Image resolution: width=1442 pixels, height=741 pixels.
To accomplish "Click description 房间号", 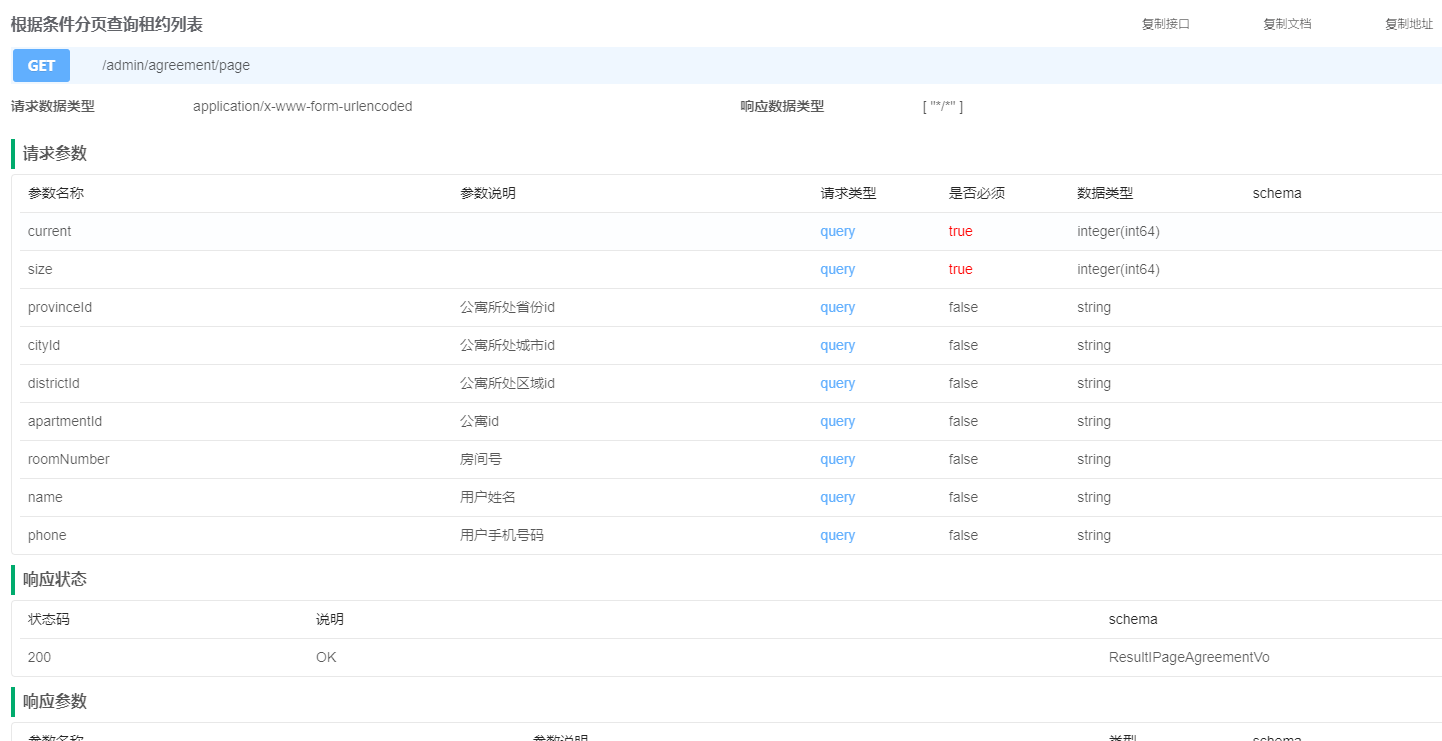I will pos(481,459).
